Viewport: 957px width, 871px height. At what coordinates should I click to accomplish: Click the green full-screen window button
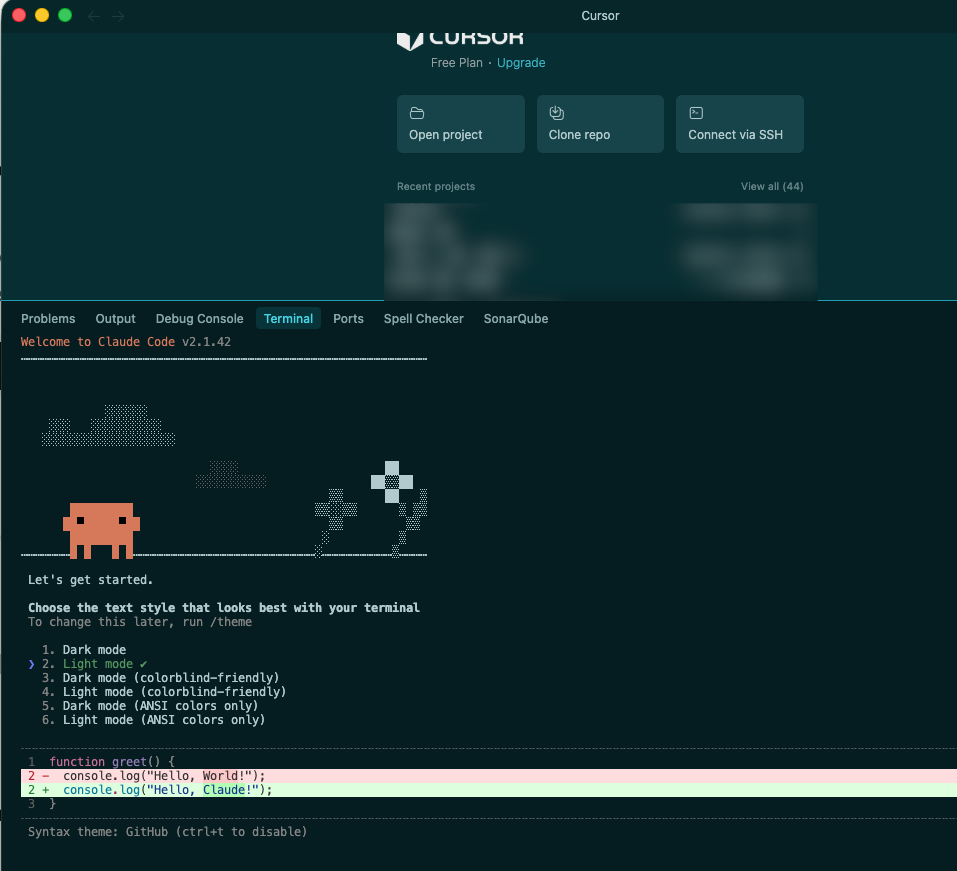65,15
